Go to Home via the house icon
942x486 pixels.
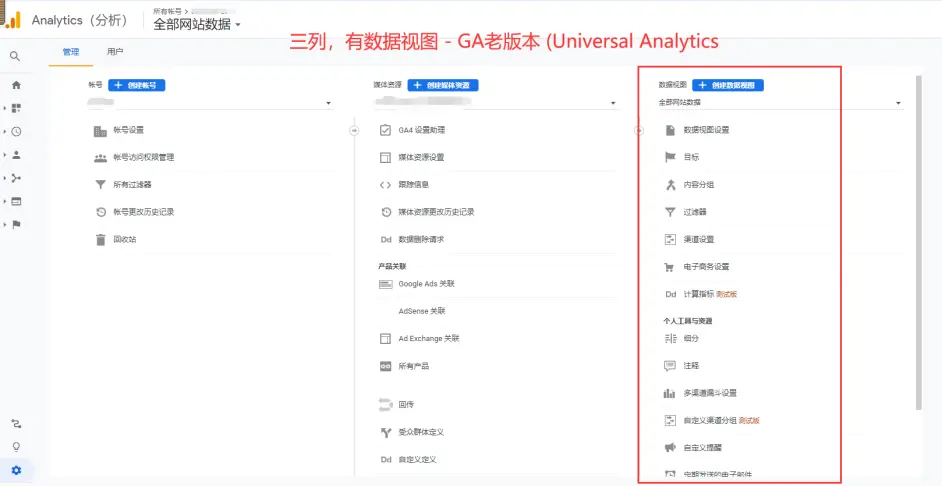[x=16, y=85]
